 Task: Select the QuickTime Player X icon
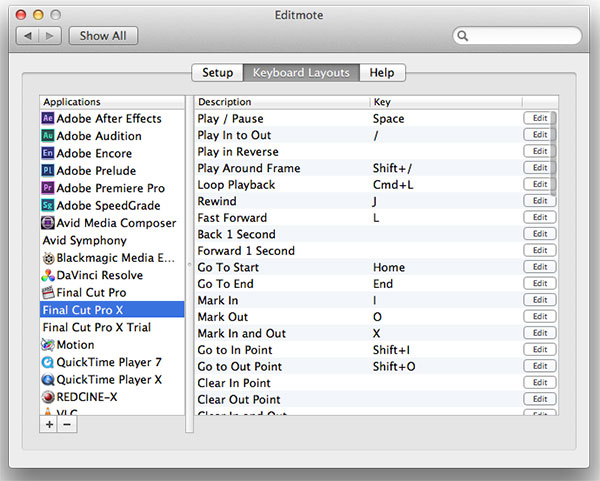pyautogui.click(x=48, y=380)
